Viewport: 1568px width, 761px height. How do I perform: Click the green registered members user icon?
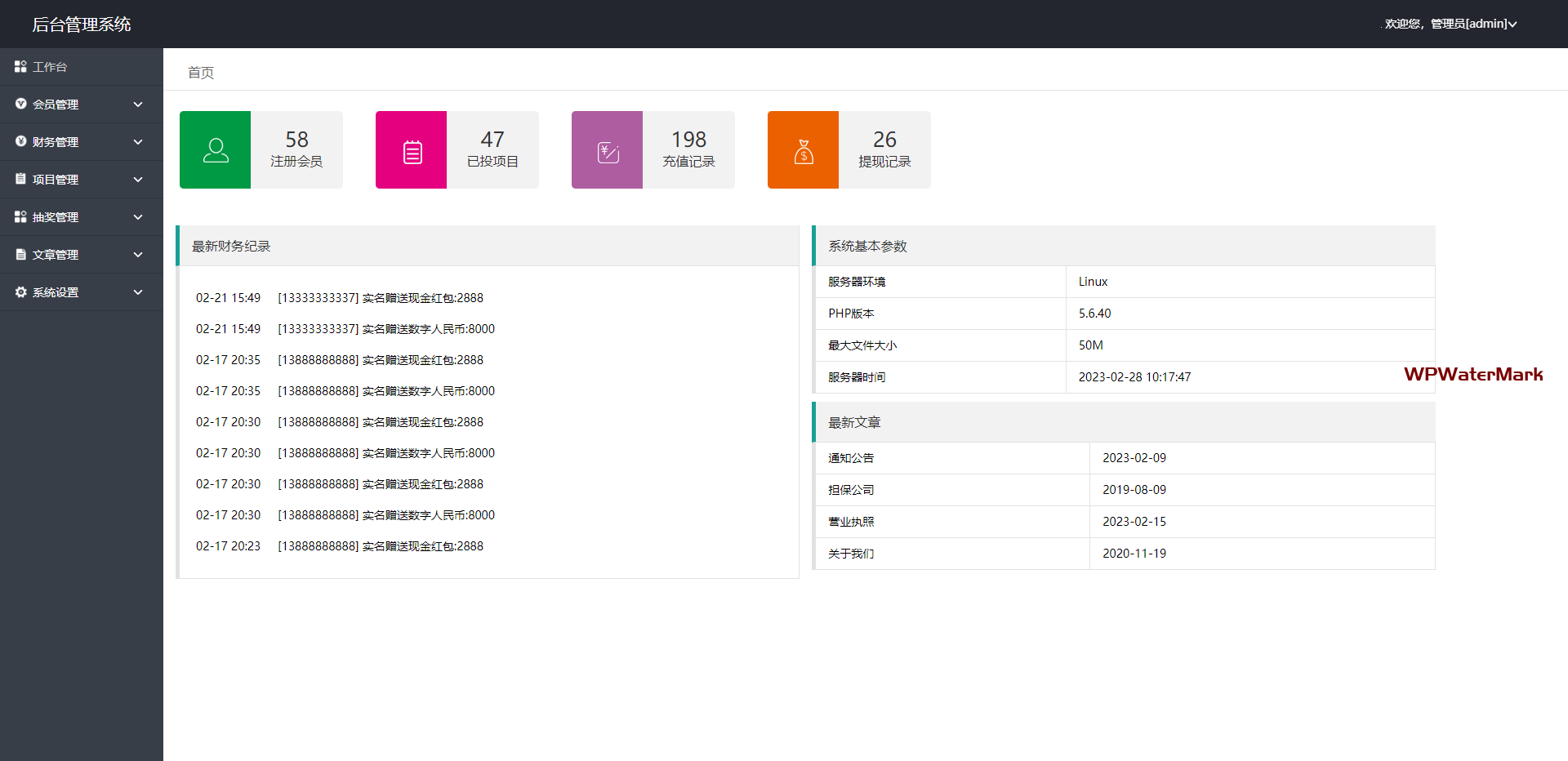[215, 150]
